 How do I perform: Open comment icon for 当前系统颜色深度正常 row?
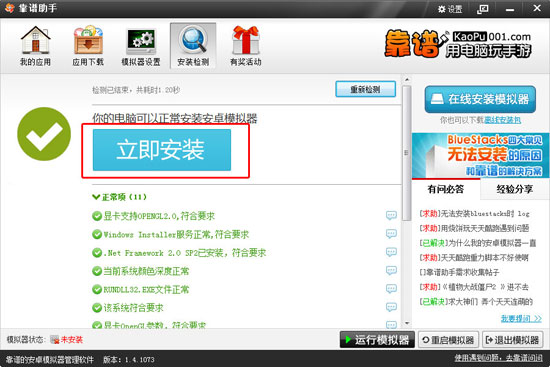click(391, 271)
